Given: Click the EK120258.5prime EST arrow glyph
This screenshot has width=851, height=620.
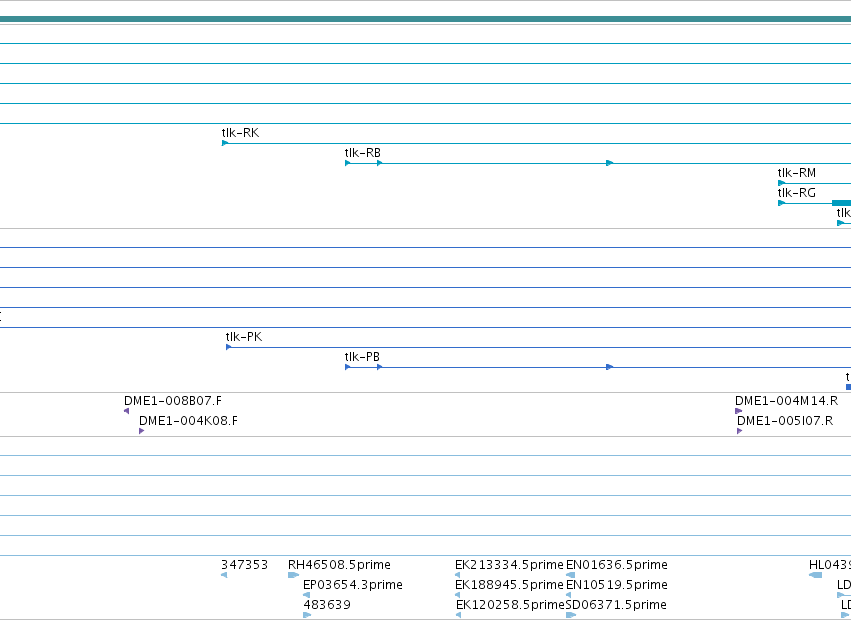Looking at the screenshot, I should [x=458, y=615].
